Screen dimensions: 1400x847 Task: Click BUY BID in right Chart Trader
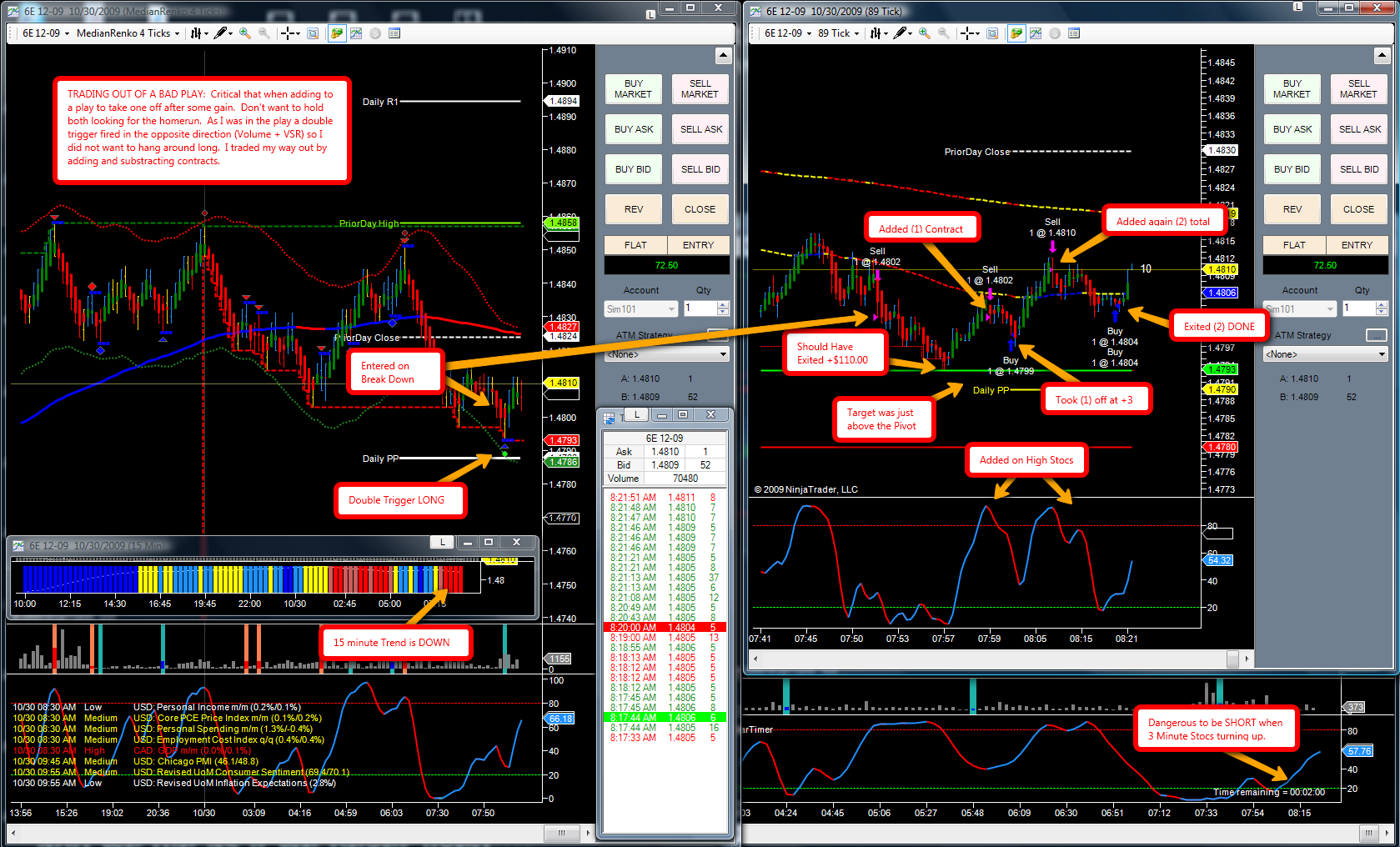pos(1292,169)
